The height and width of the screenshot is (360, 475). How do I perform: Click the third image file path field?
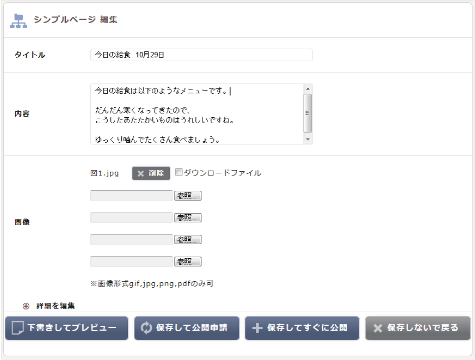point(131,239)
